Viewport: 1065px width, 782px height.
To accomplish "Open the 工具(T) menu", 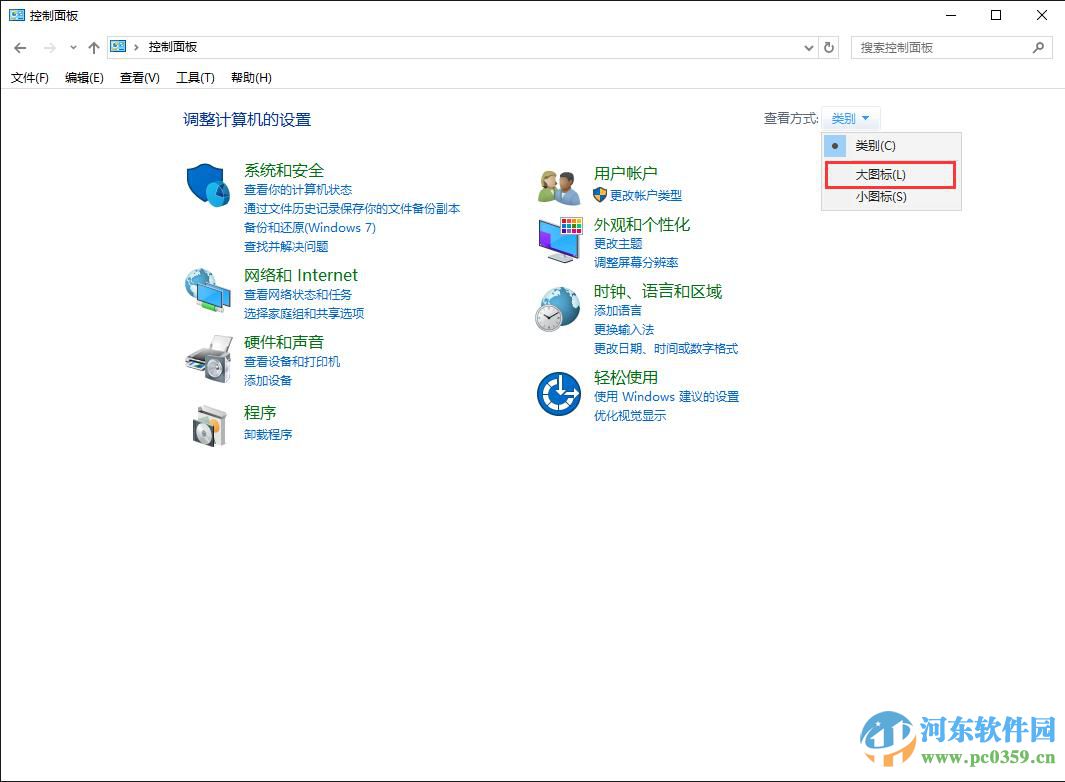I will pyautogui.click(x=194, y=78).
